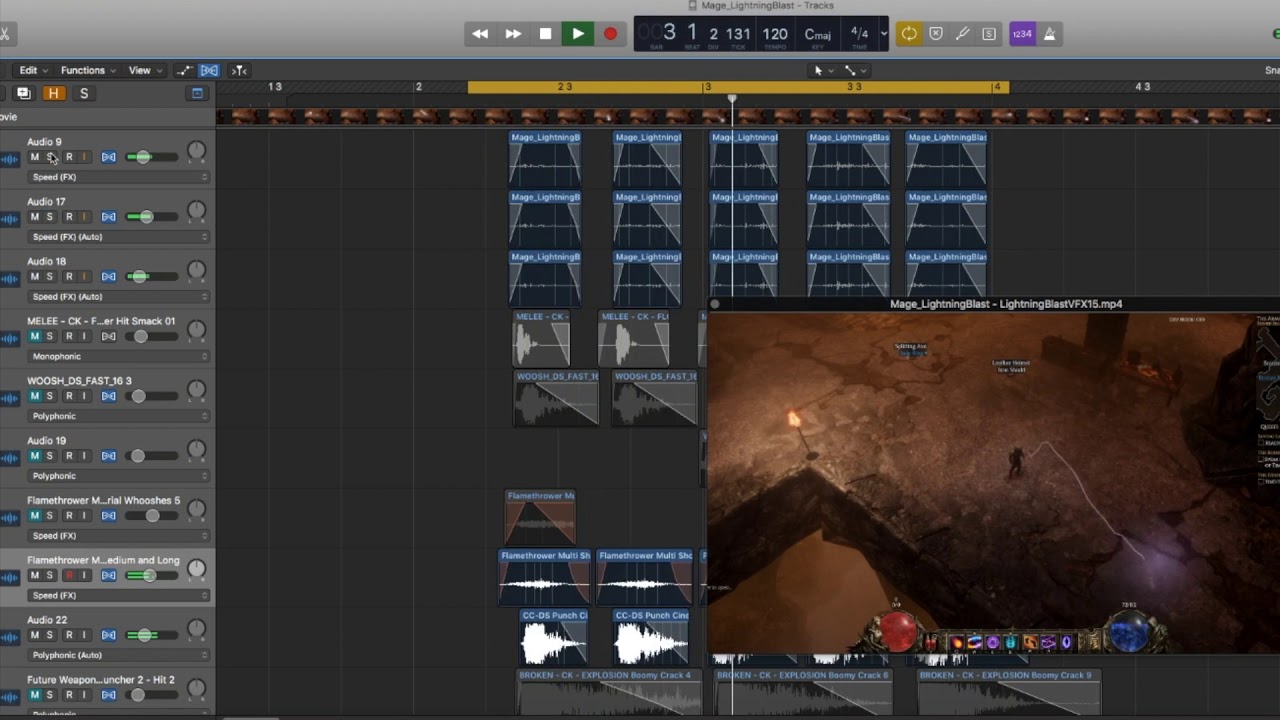Enable the Count-in 1234 button
Image resolution: width=1280 pixels, height=720 pixels.
pos(1021,34)
